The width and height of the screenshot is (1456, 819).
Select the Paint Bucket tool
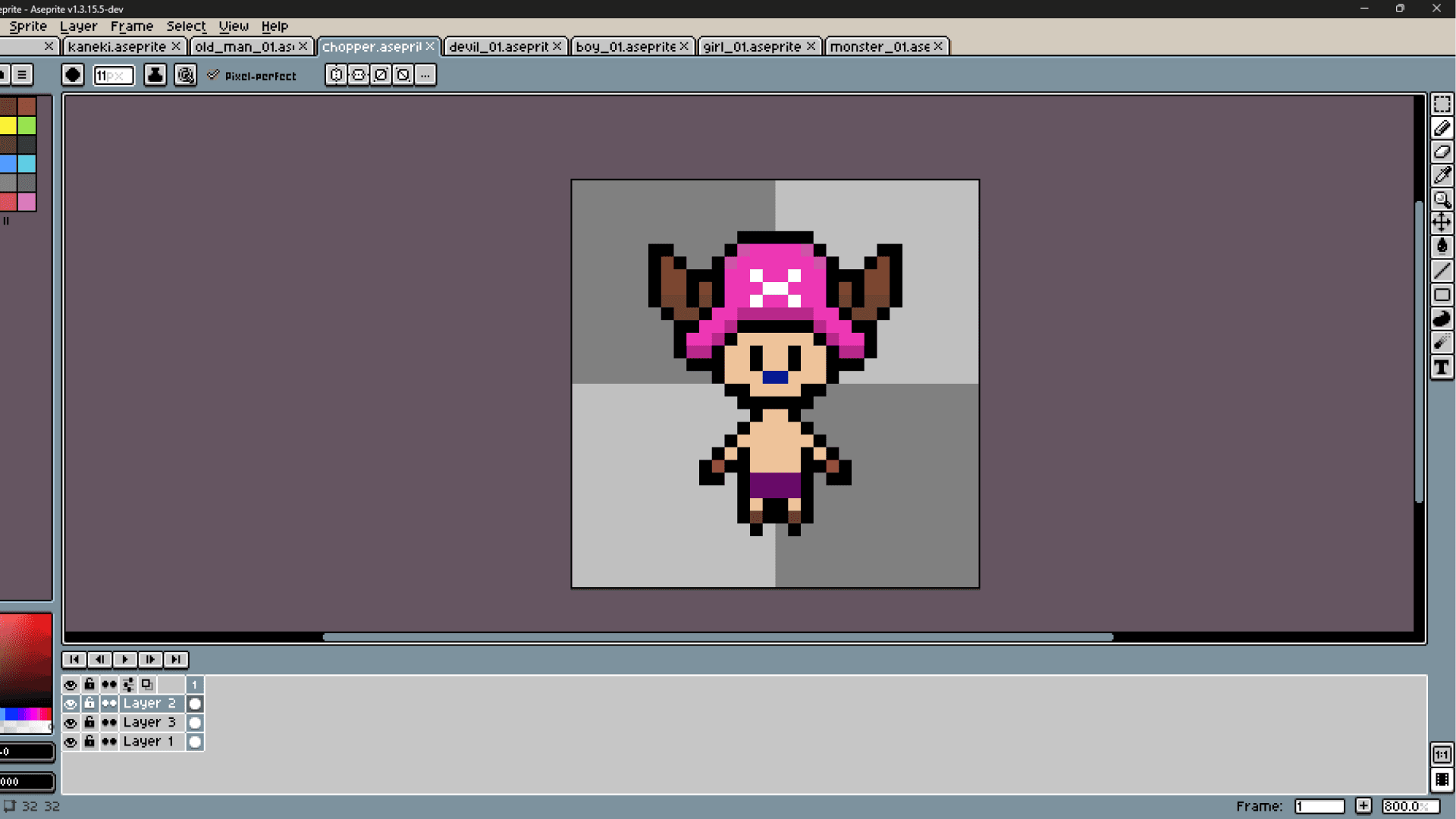click(x=1442, y=246)
